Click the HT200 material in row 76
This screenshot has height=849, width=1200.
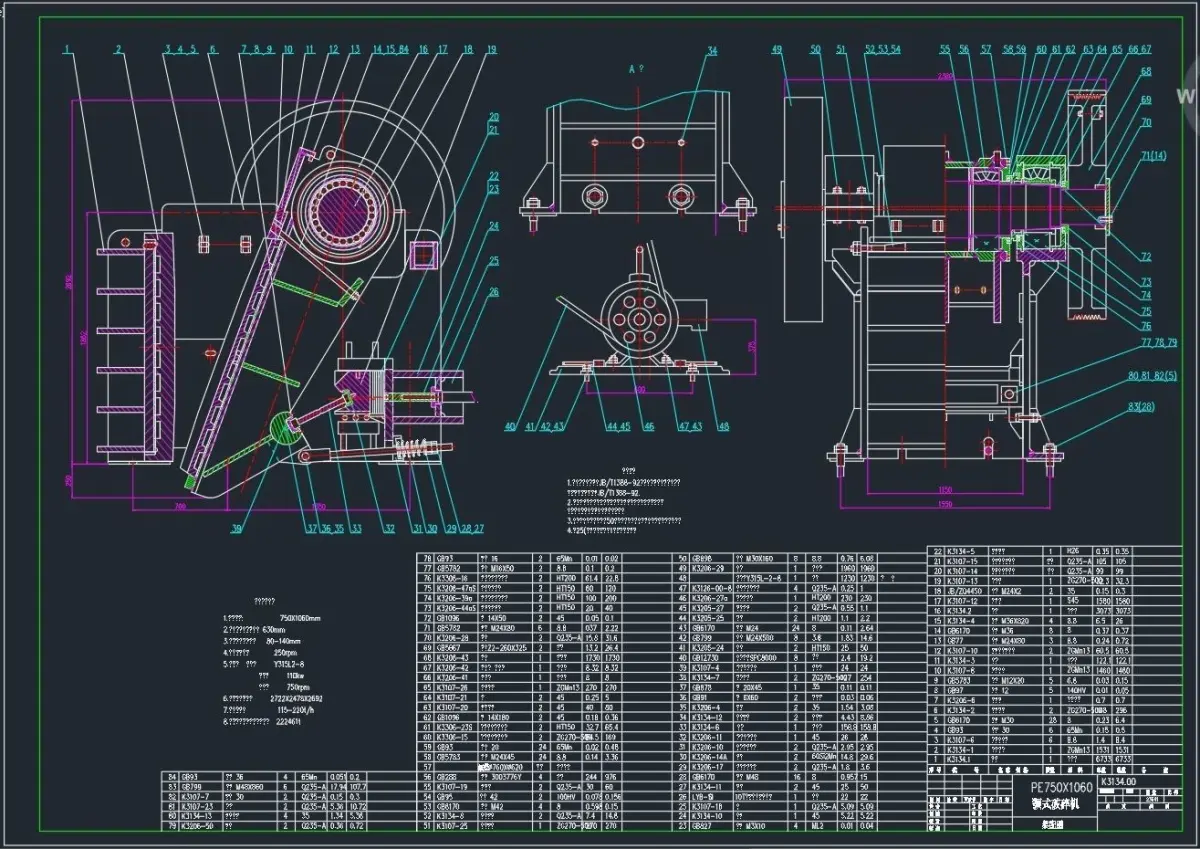(565, 578)
